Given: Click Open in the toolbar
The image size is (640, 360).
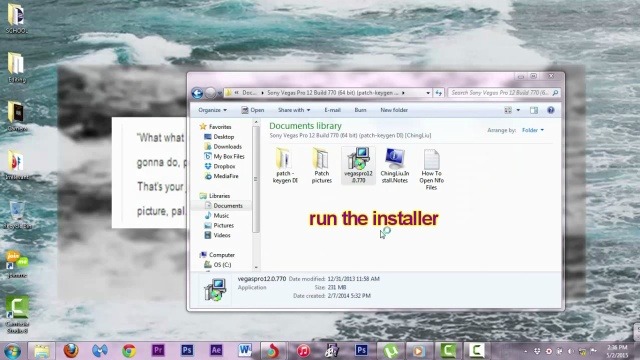Looking at the screenshot, I should pos(253,110).
